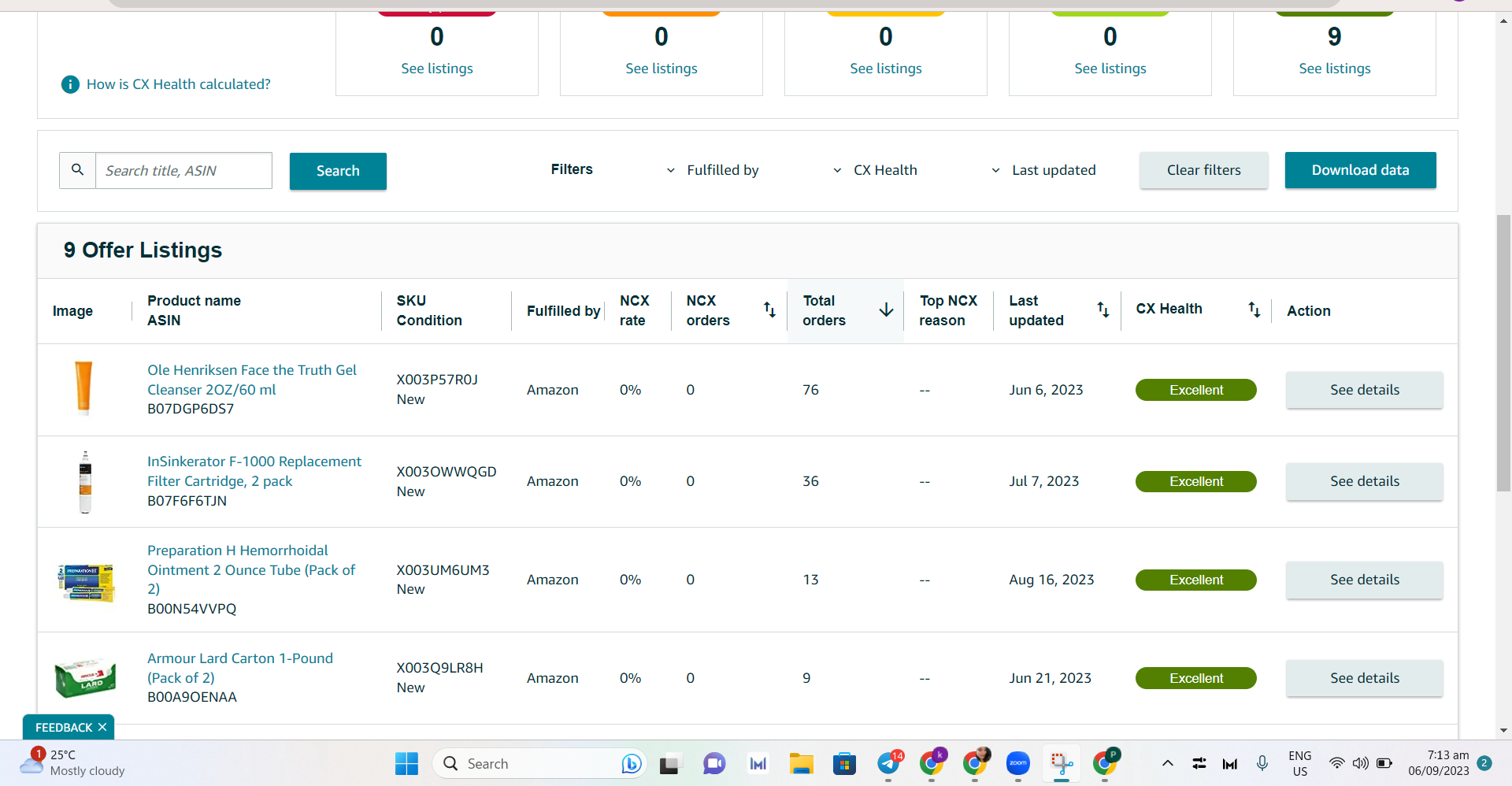
Task: Expand the Last updated filter dropdown
Action: (1043, 170)
